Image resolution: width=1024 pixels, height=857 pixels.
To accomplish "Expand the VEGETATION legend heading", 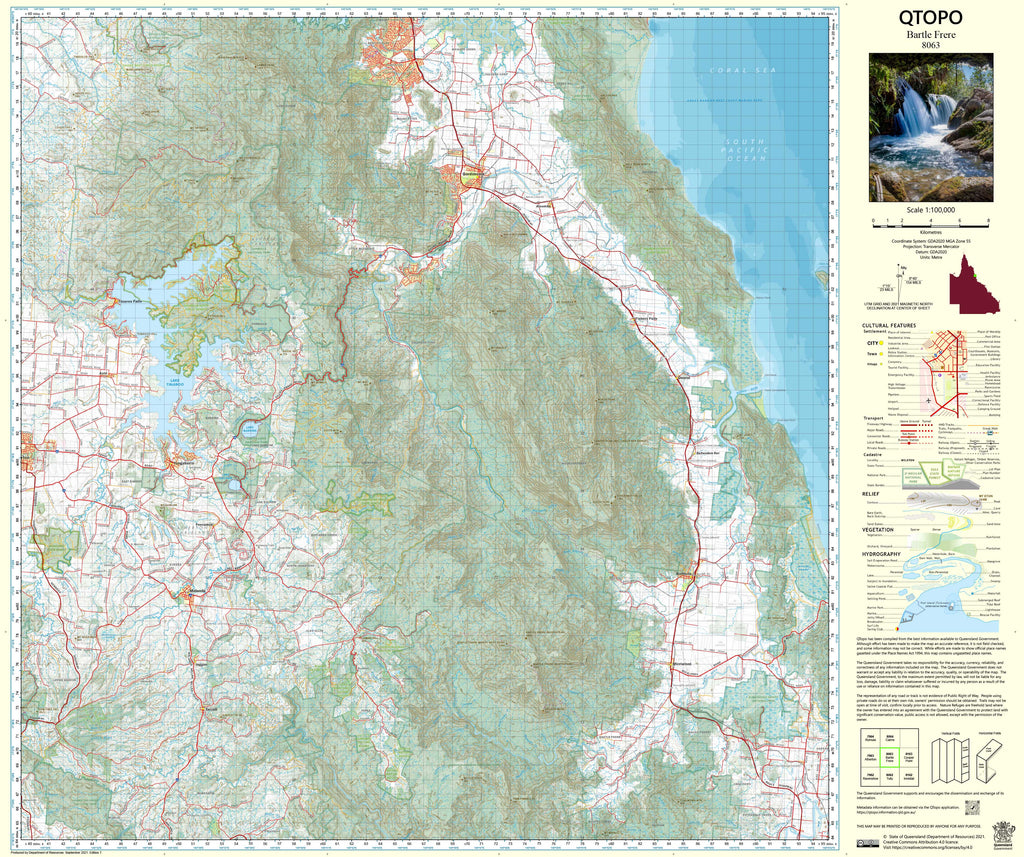I will pos(878,530).
